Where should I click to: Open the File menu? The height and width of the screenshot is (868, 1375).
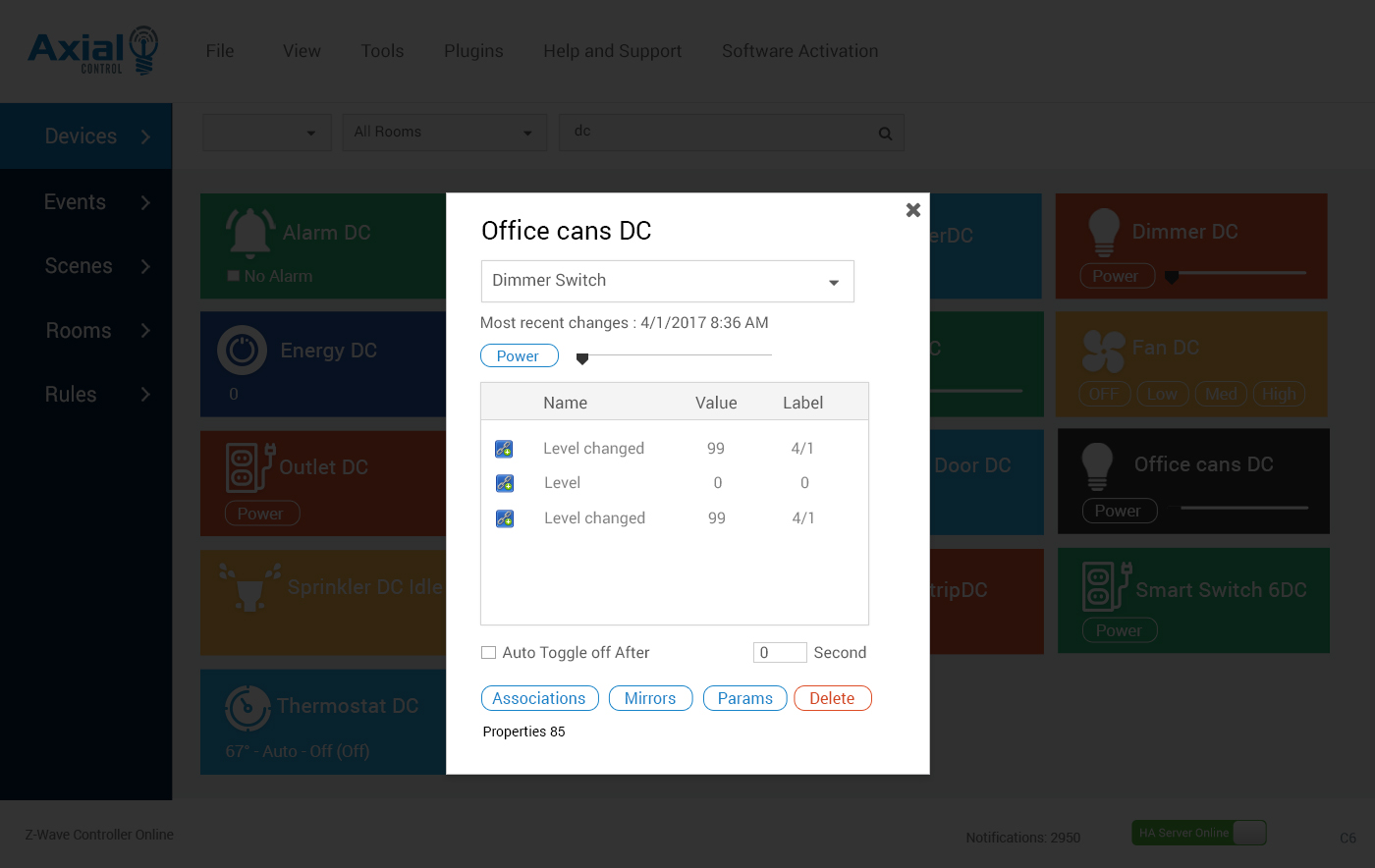click(x=220, y=51)
